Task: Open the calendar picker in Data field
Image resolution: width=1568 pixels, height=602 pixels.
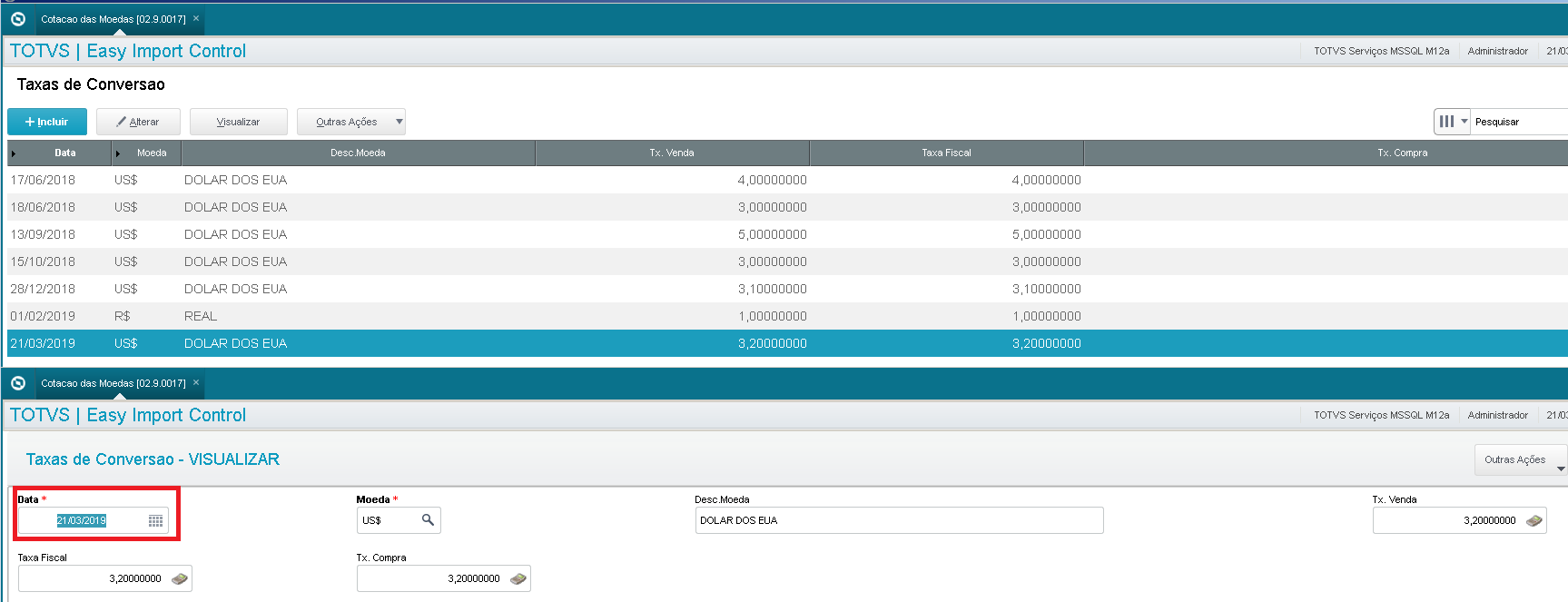Action: pos(156,520)
